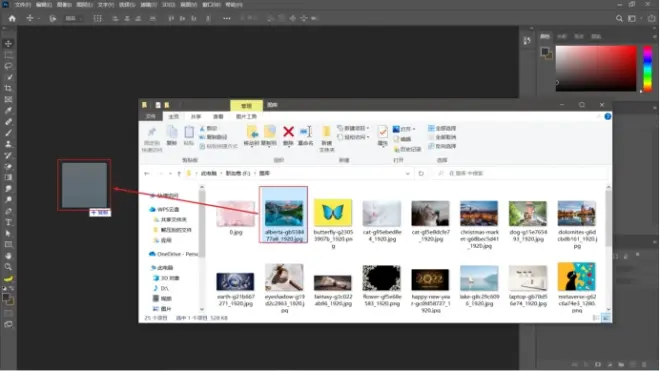Screen dimensions: 660x371
Task: Click 反向选择 (Invert selection) button
Action: click(442, 147)
